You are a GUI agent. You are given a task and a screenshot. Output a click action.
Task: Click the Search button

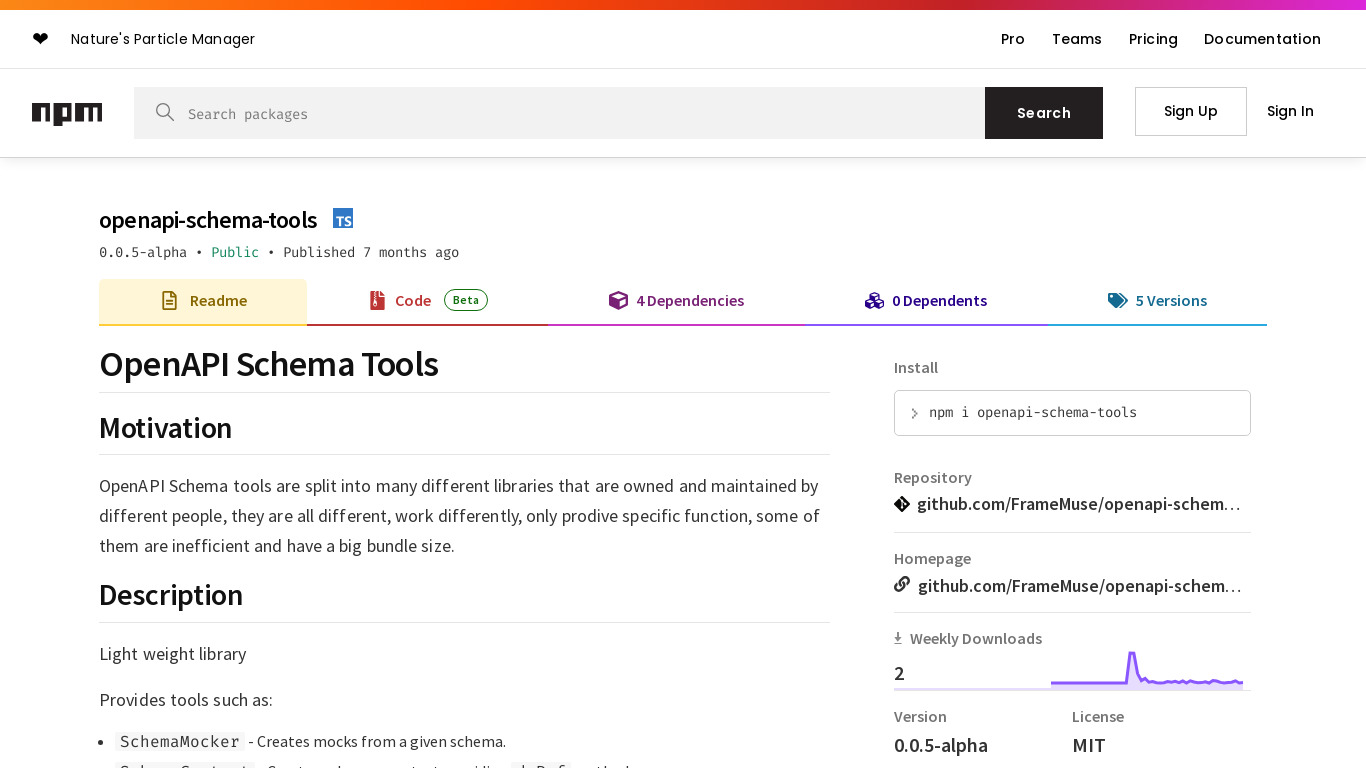(x=1044, y=113)
